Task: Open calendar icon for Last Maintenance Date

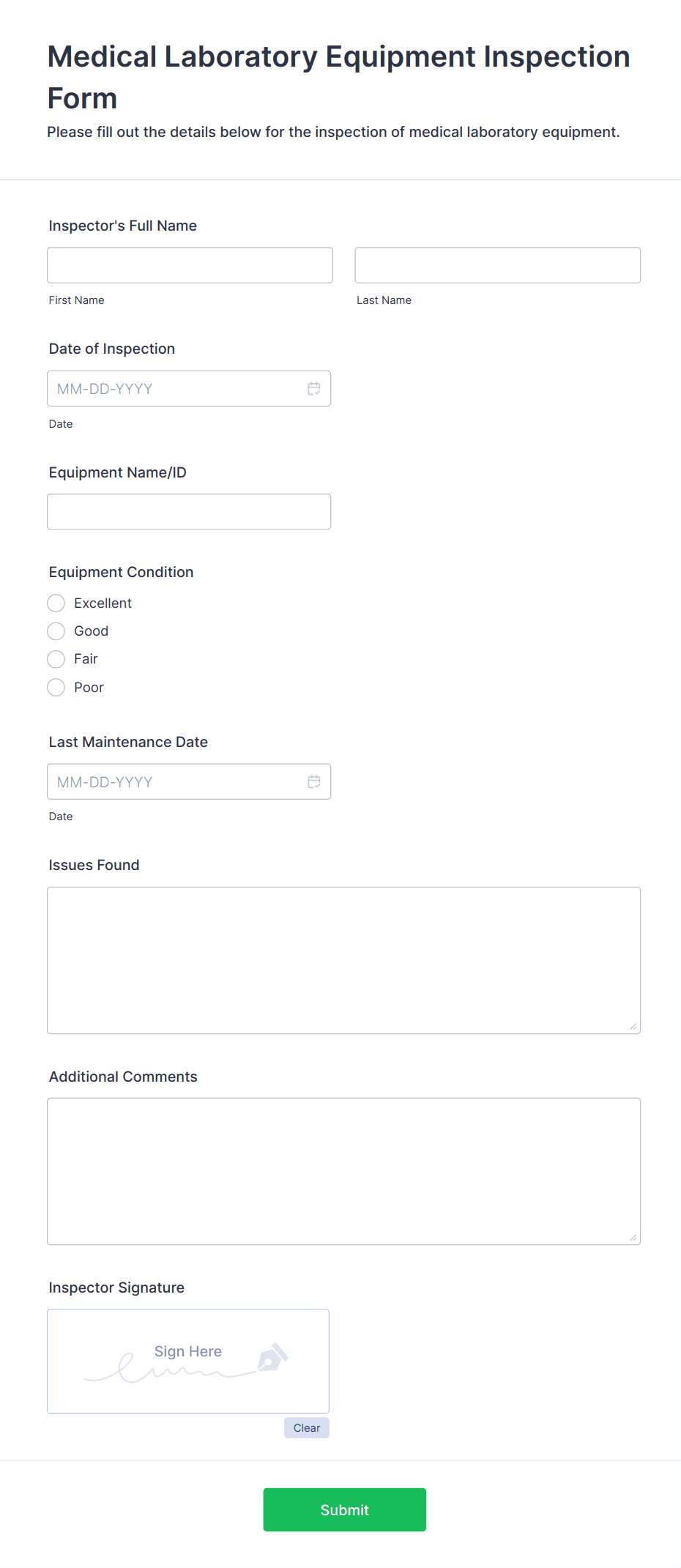Action: click(x=314, y=782)
